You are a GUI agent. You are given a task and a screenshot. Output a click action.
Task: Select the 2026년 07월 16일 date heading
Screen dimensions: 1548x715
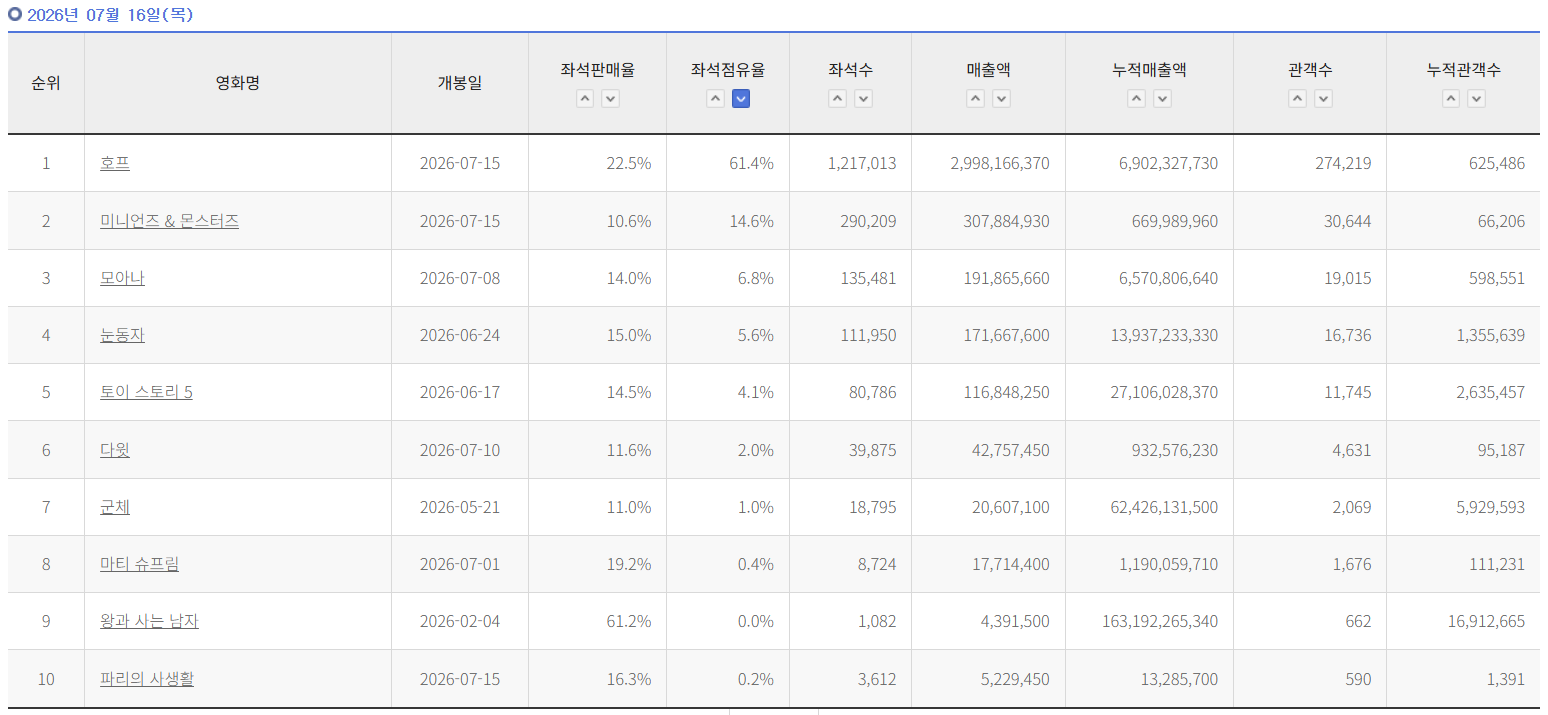pyautogui.click(x=110, y=15)
